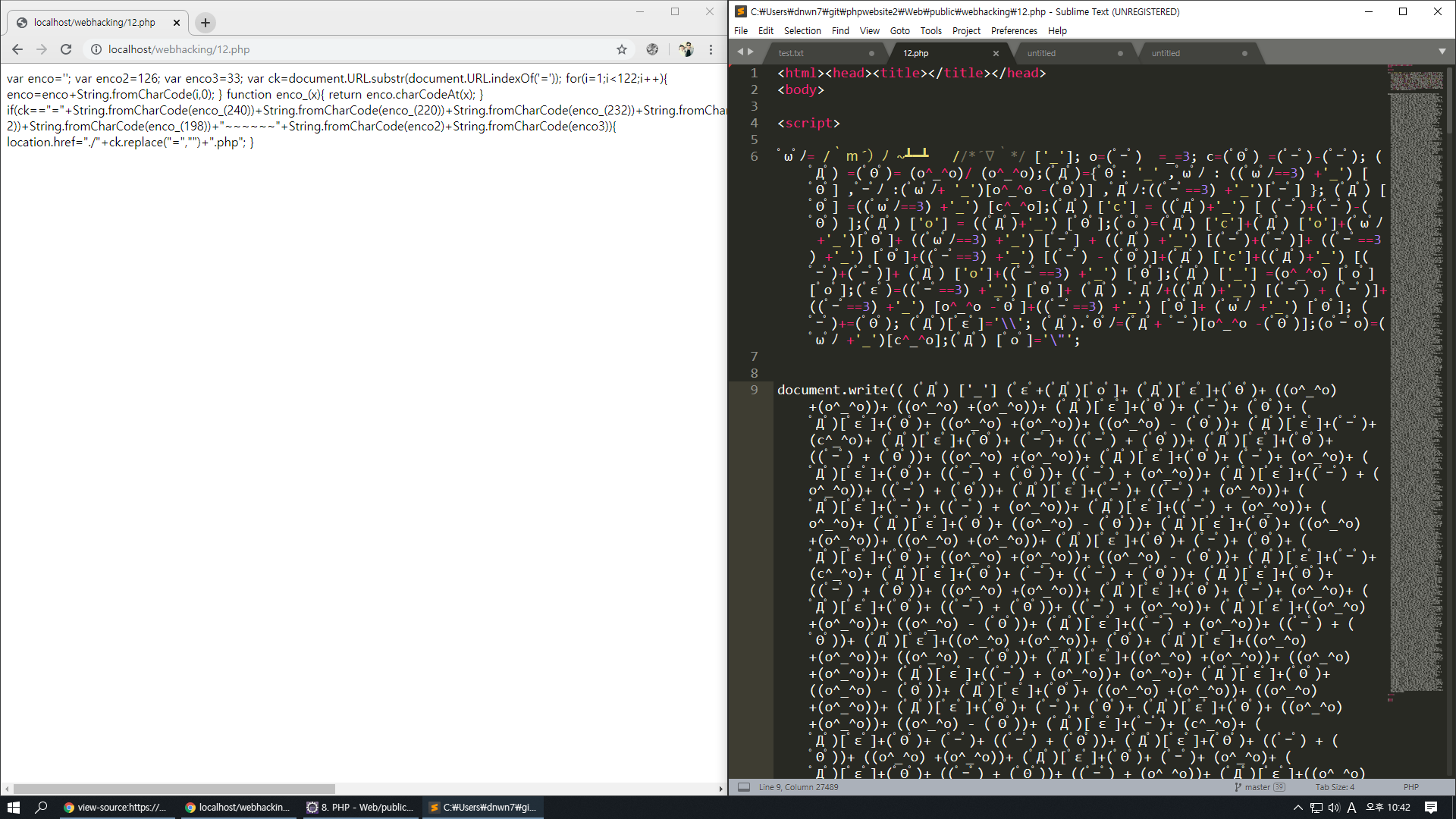Open Chrome three-dot menu

tap(711, 49)
